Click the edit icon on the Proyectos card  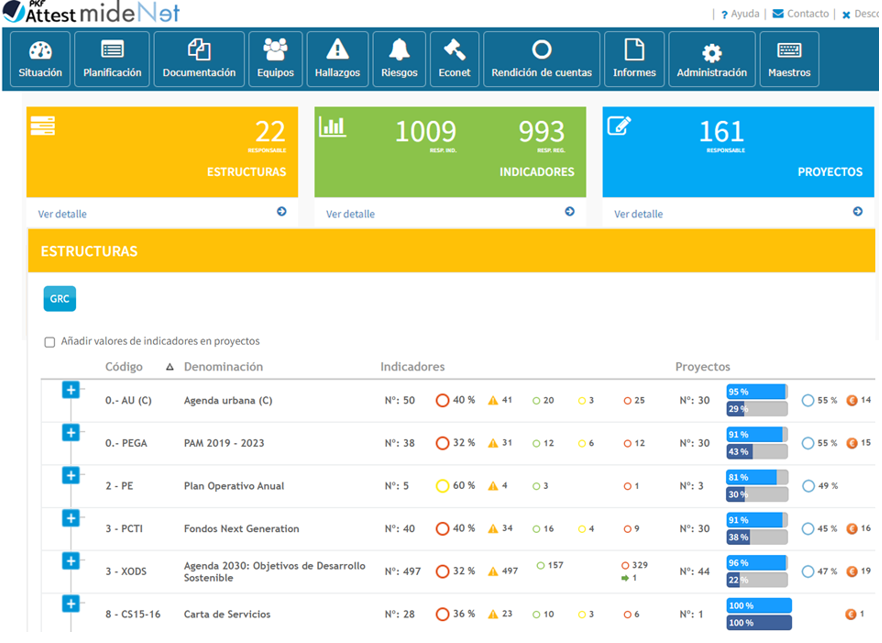(619, 125)
